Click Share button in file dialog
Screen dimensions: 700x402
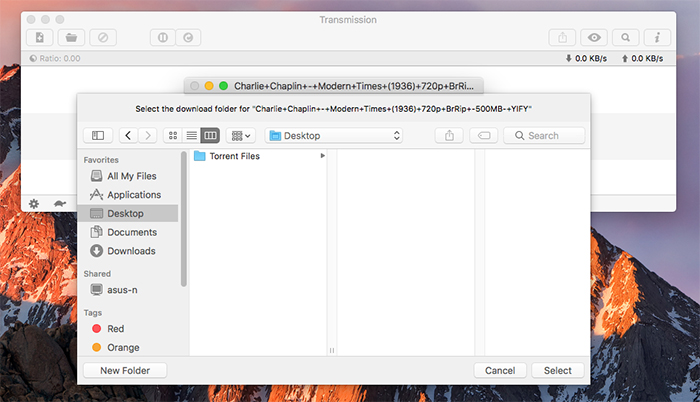pyautogui.click(x=449, y=135)
